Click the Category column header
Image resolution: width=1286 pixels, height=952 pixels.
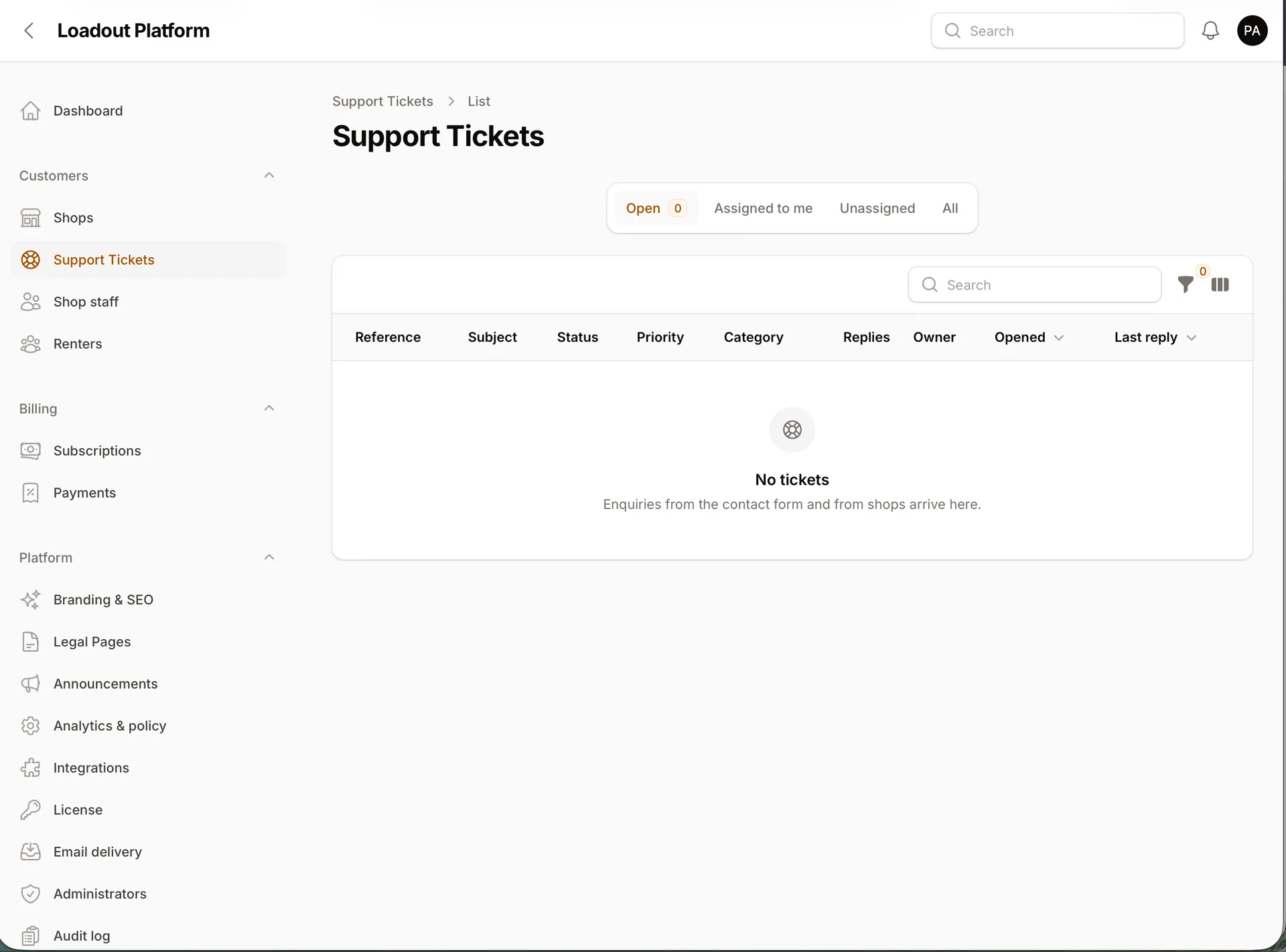(754, 338)
